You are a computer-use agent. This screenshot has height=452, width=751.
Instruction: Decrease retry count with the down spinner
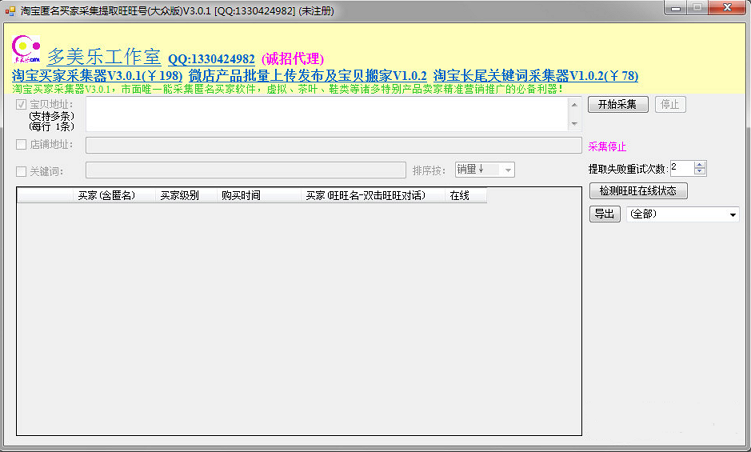click(700, 171)
